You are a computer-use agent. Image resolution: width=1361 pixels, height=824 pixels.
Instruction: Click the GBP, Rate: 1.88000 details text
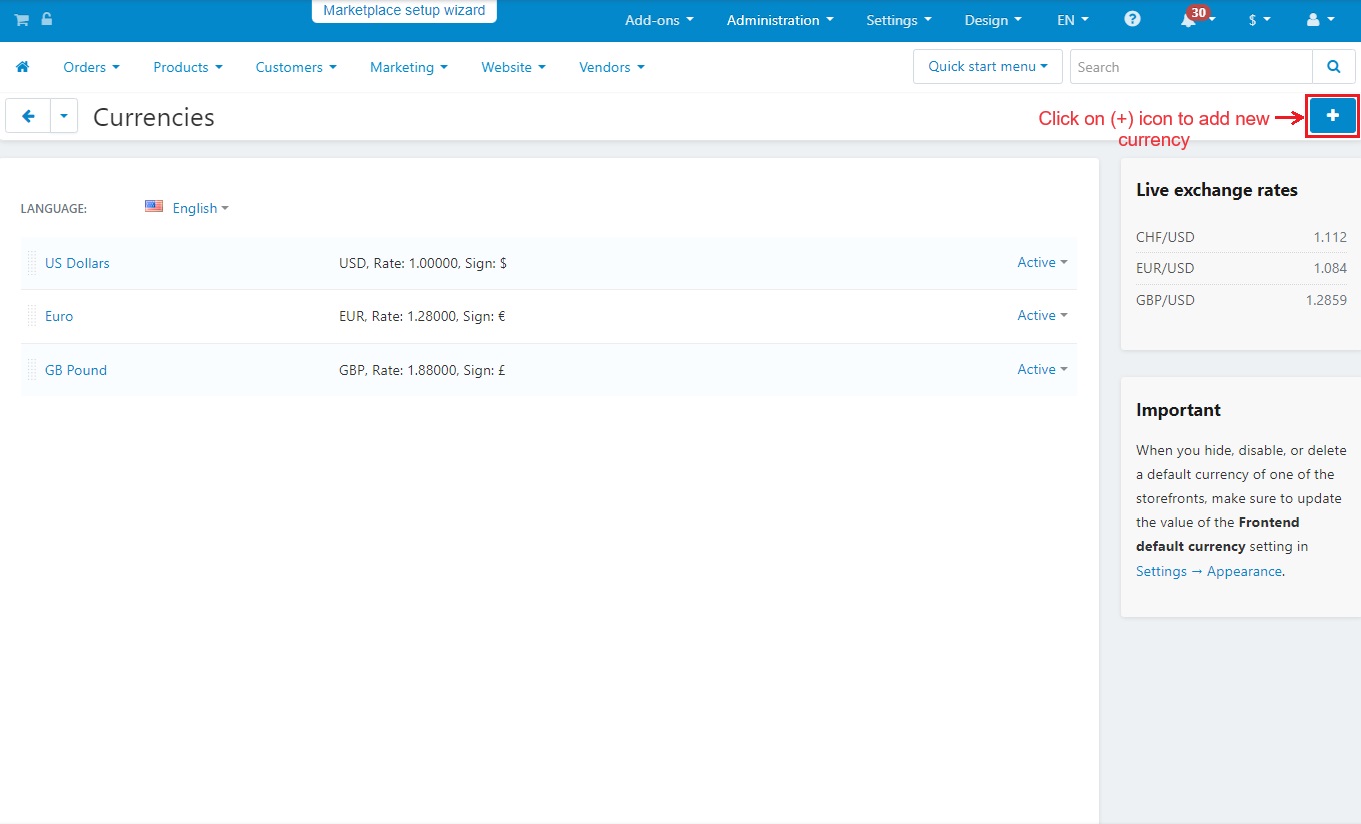[422, 370]
